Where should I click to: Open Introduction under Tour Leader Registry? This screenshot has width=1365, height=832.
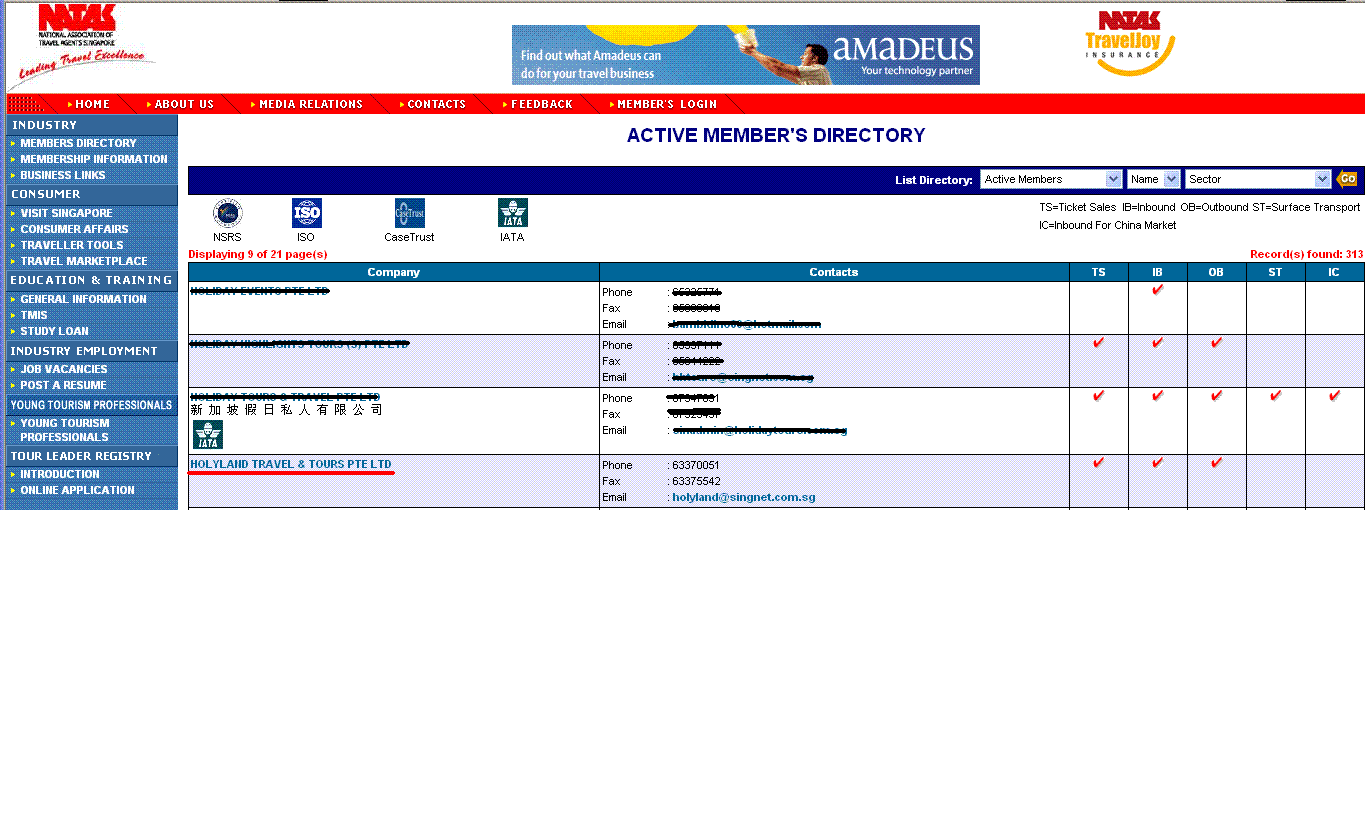click(x=60, y=474)
